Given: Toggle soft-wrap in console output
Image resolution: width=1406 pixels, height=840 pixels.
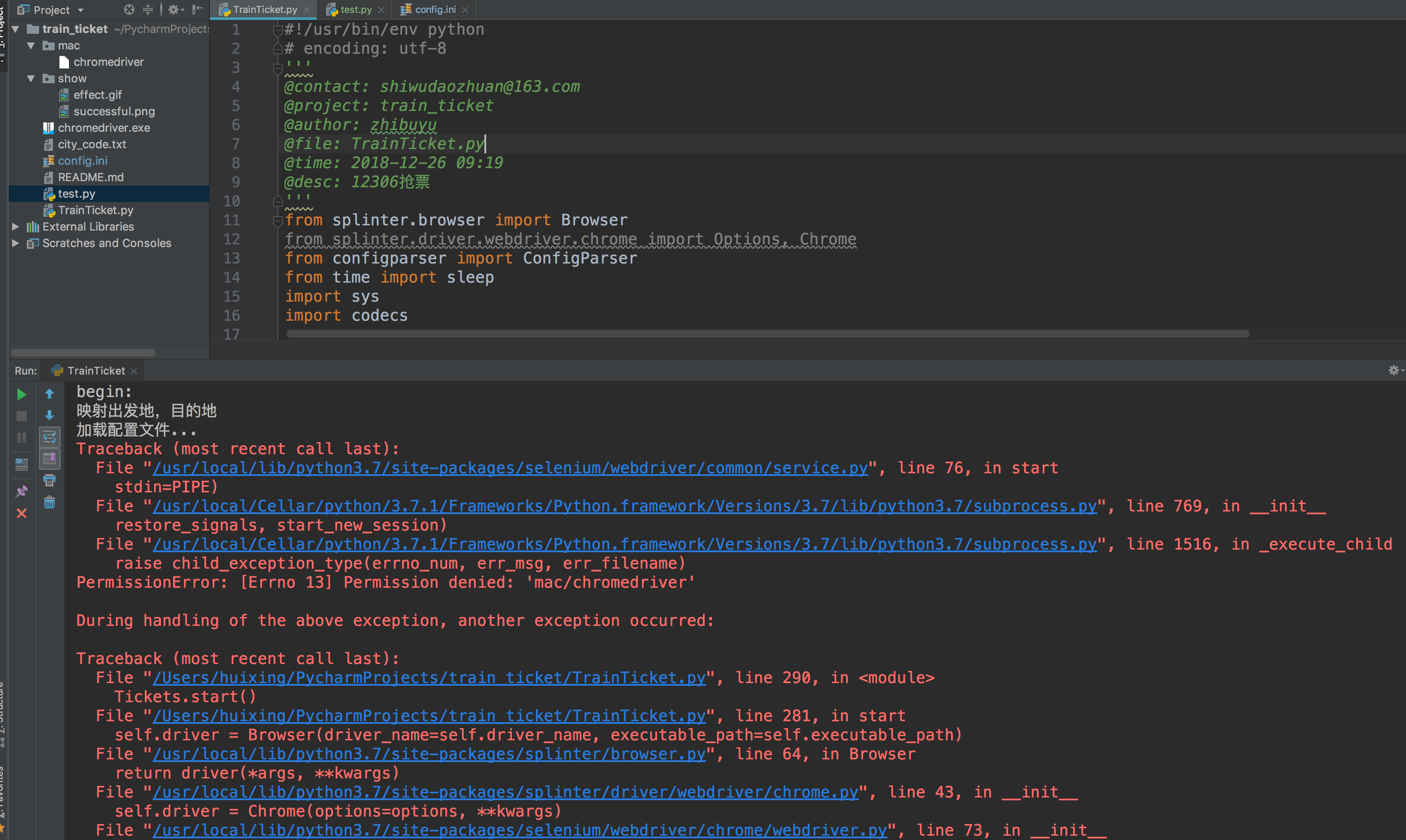Looking at the screenshot, I should (x=50, y=436).
